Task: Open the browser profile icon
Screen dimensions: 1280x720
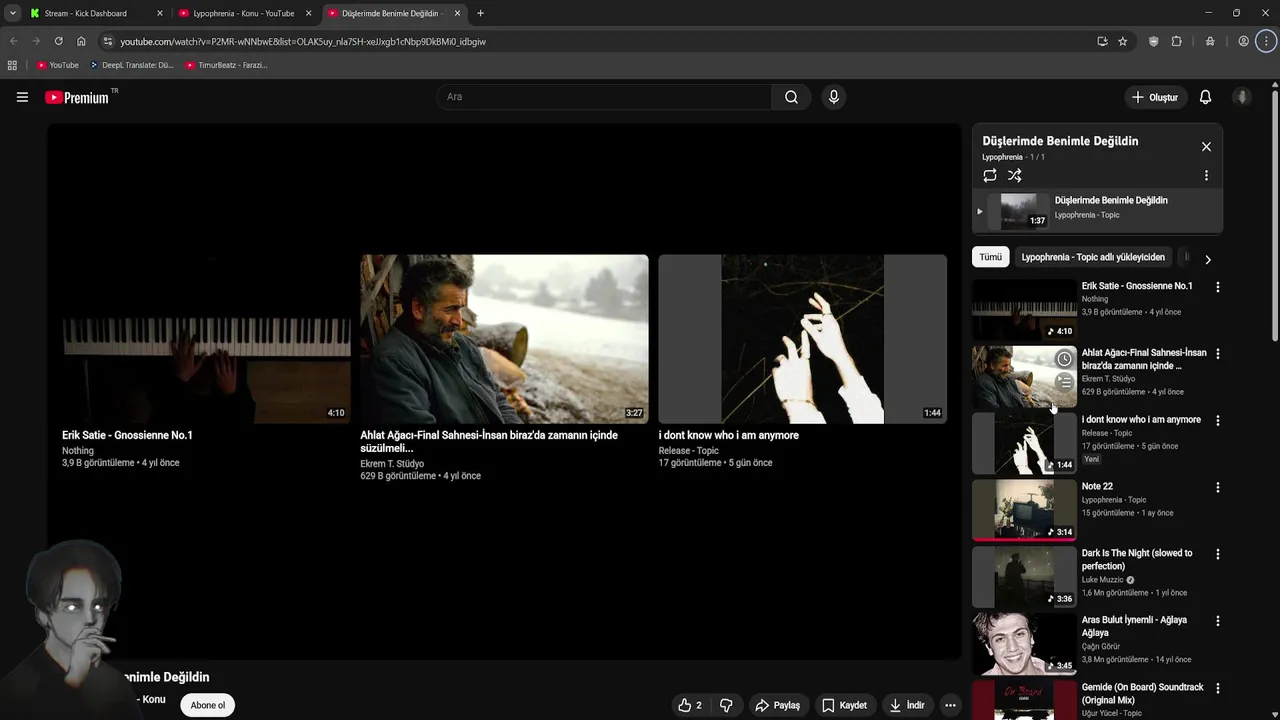Action: (x=1243, y=41)
